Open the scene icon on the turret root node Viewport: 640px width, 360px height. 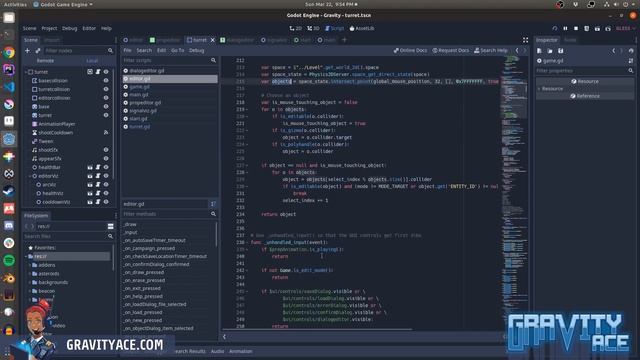pyautogui.click(x=90, y=72)
